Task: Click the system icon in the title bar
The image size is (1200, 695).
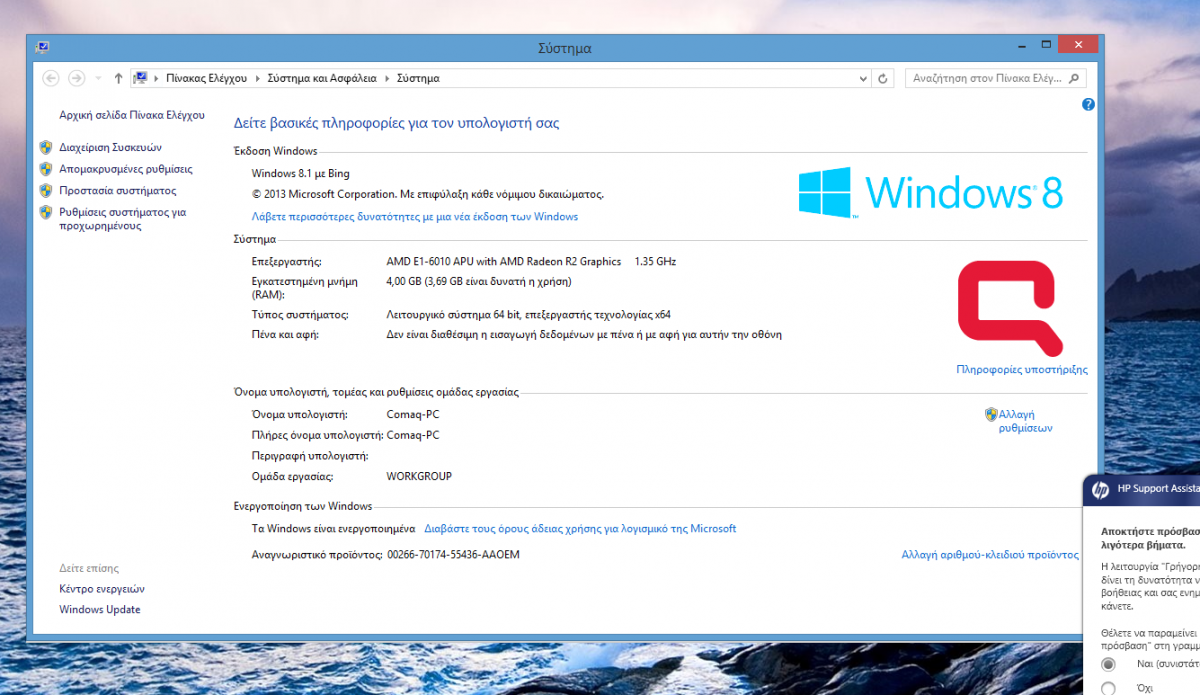Action: 42,46
